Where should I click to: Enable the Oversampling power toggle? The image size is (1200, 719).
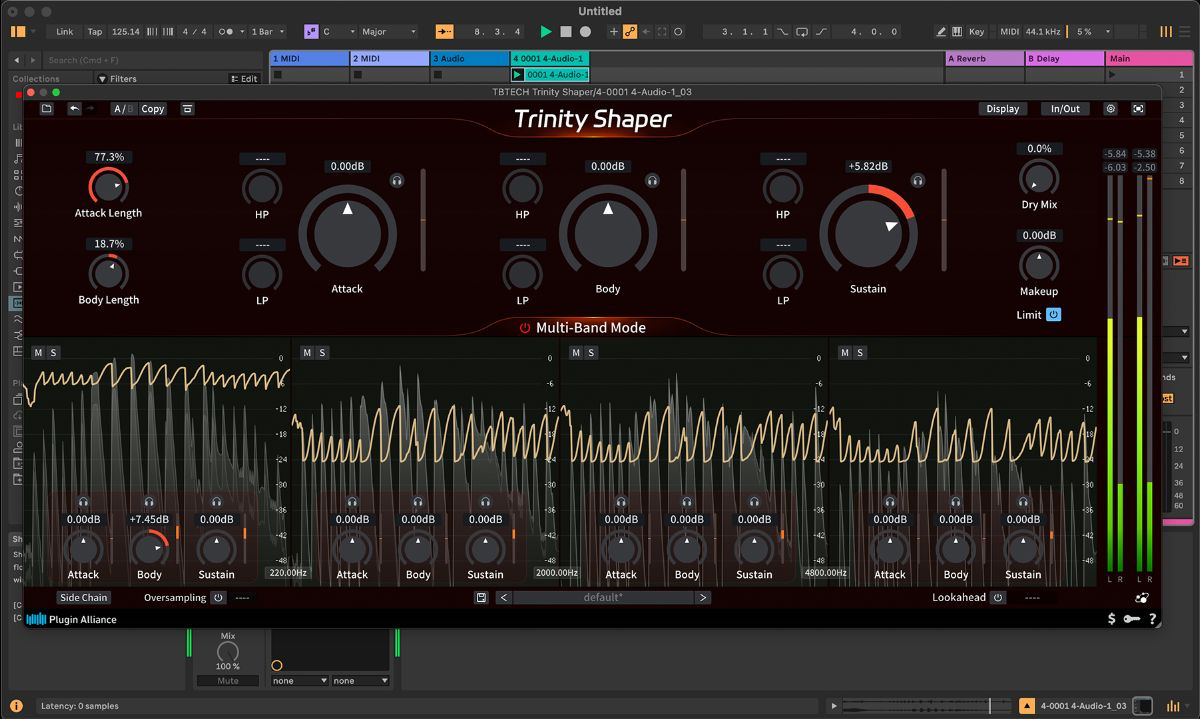tap(217, 597)
